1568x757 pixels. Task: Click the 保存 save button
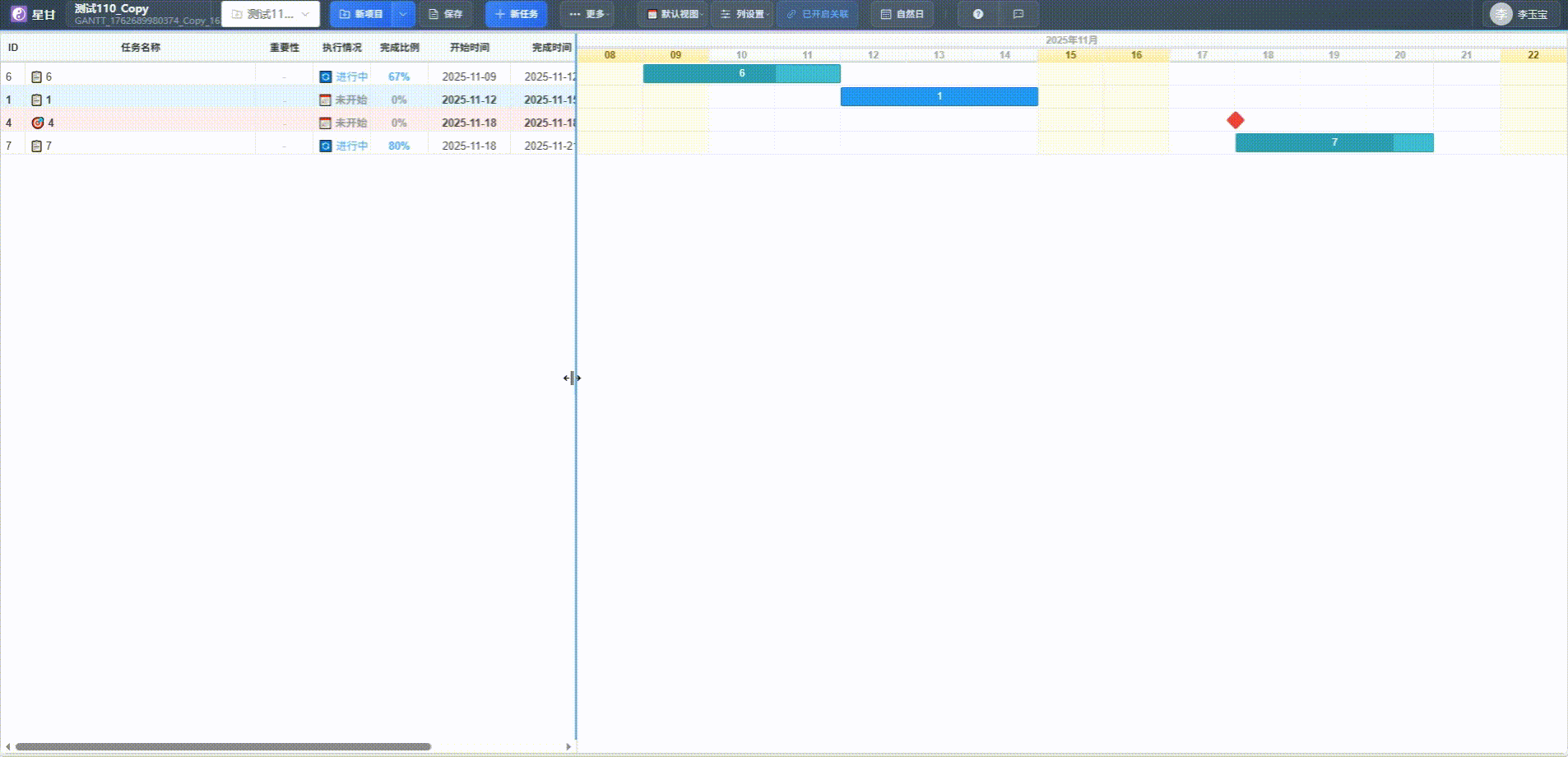446,13
